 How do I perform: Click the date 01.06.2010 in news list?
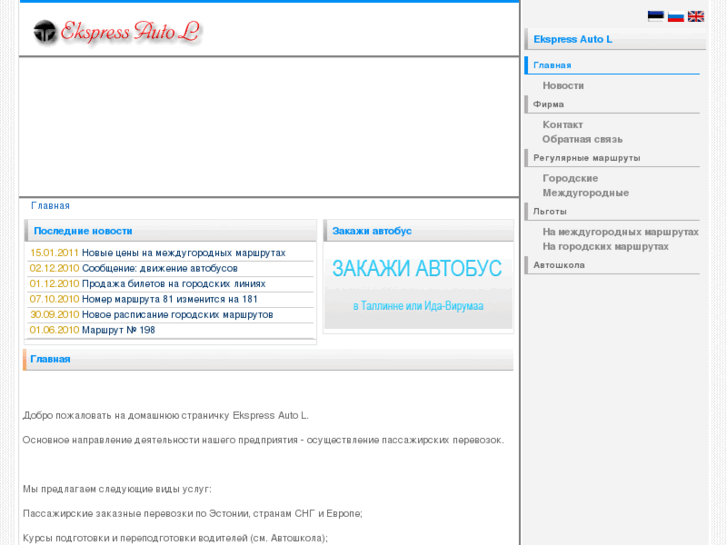[x=54, y=330]
